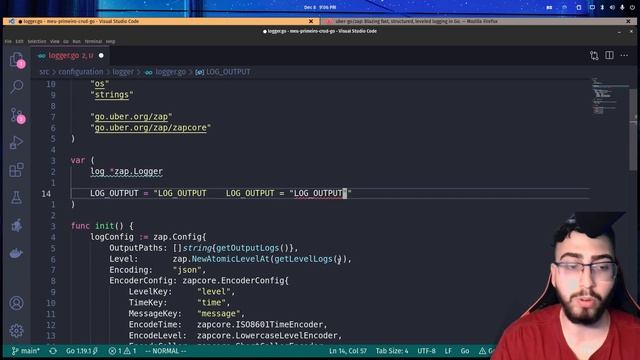The width and height of the screenshot is (640, 360).
Task: Open the Explorer view in activity bar
Action: click(16, 60)
